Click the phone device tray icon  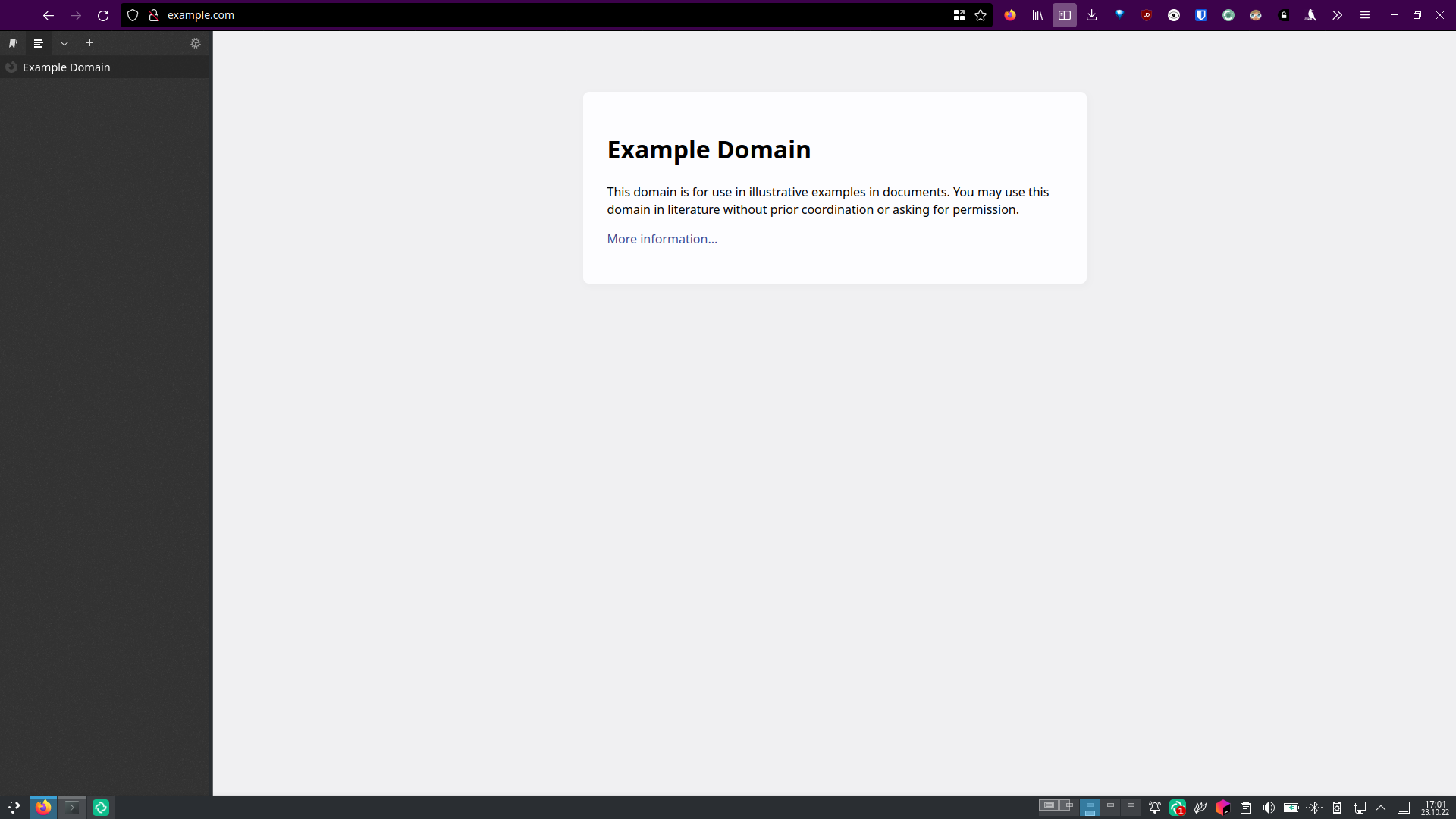1337,808
